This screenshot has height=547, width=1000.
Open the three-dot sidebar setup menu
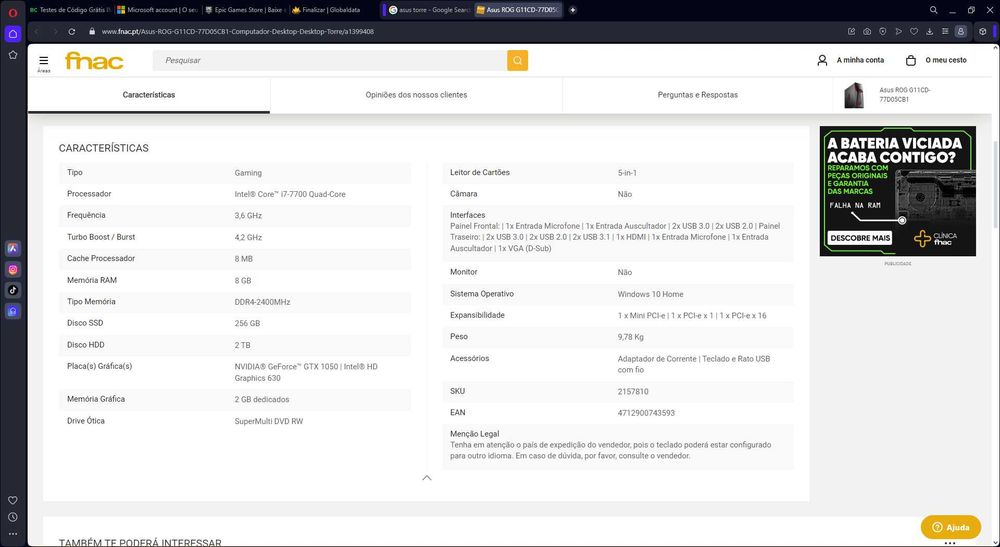tap(13, 534)
